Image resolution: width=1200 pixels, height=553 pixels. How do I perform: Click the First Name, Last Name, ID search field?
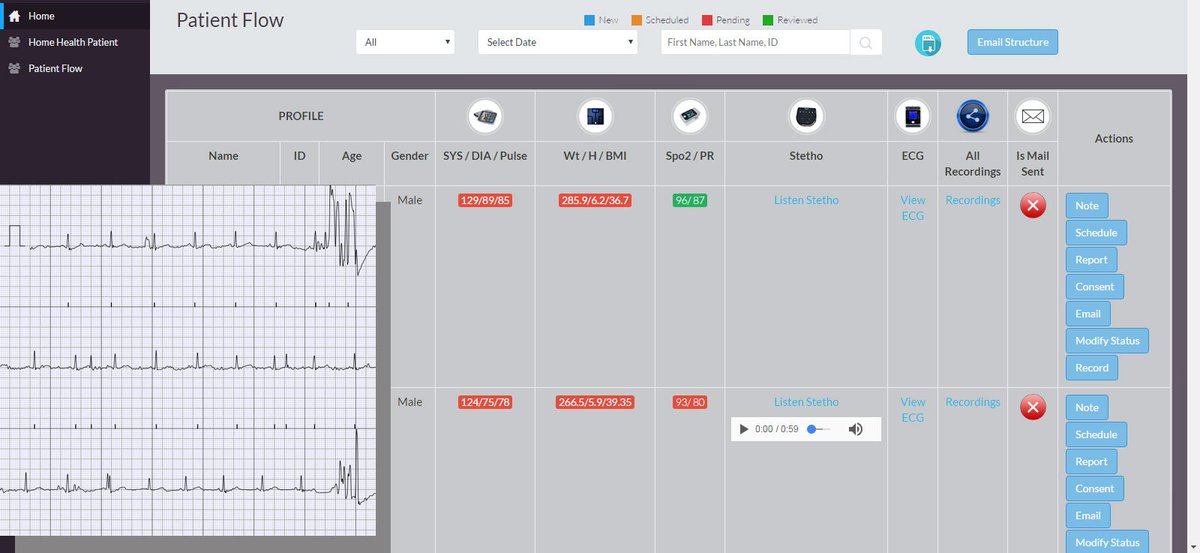(x=756, y=42)
